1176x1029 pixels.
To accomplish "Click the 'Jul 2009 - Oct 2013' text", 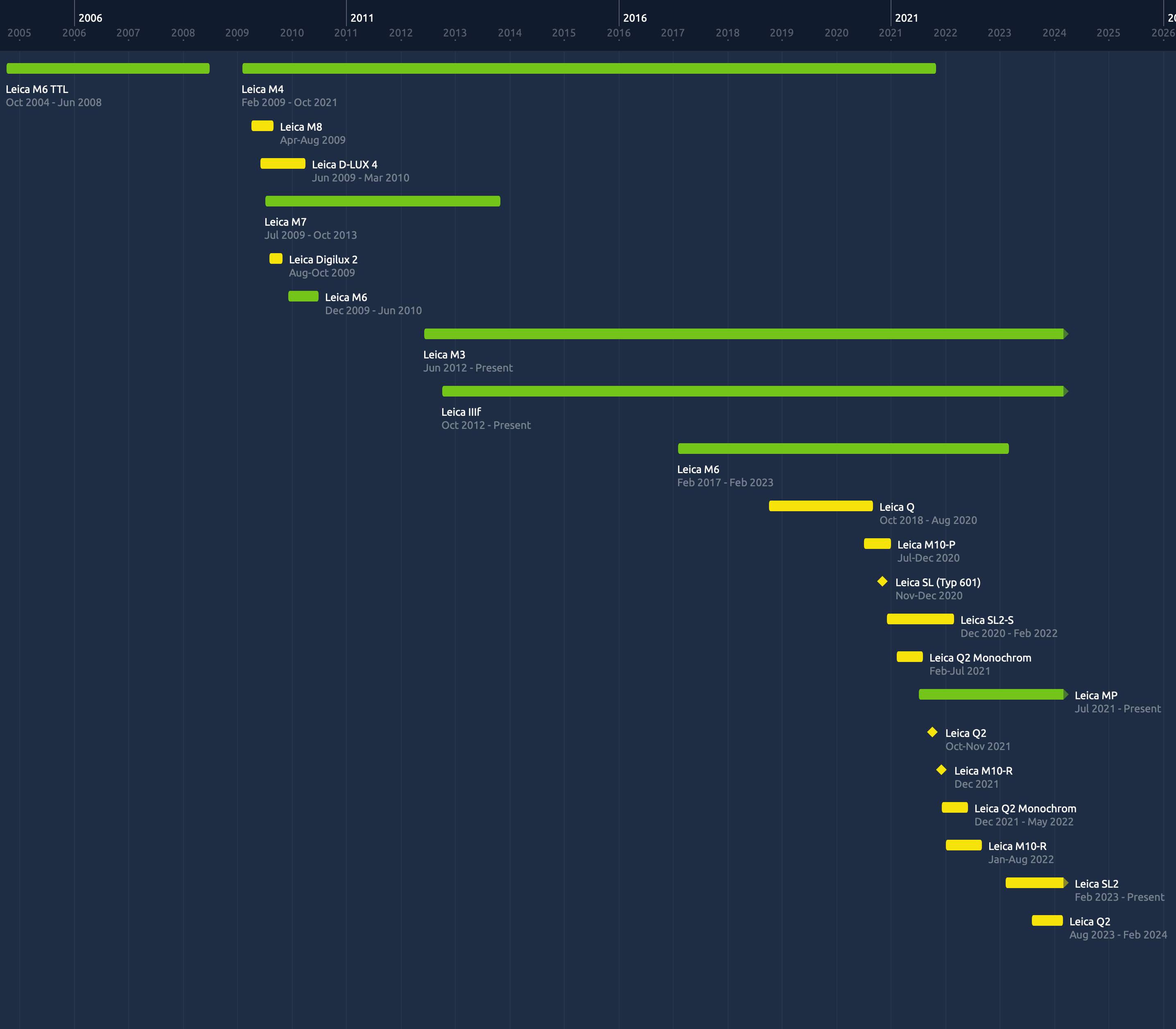I will click(310, 235).
